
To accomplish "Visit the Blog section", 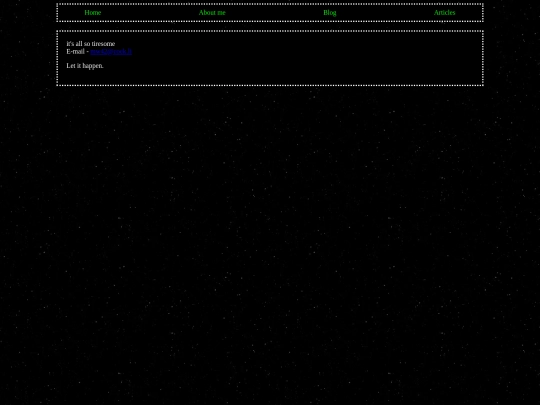I will [330, 13].
